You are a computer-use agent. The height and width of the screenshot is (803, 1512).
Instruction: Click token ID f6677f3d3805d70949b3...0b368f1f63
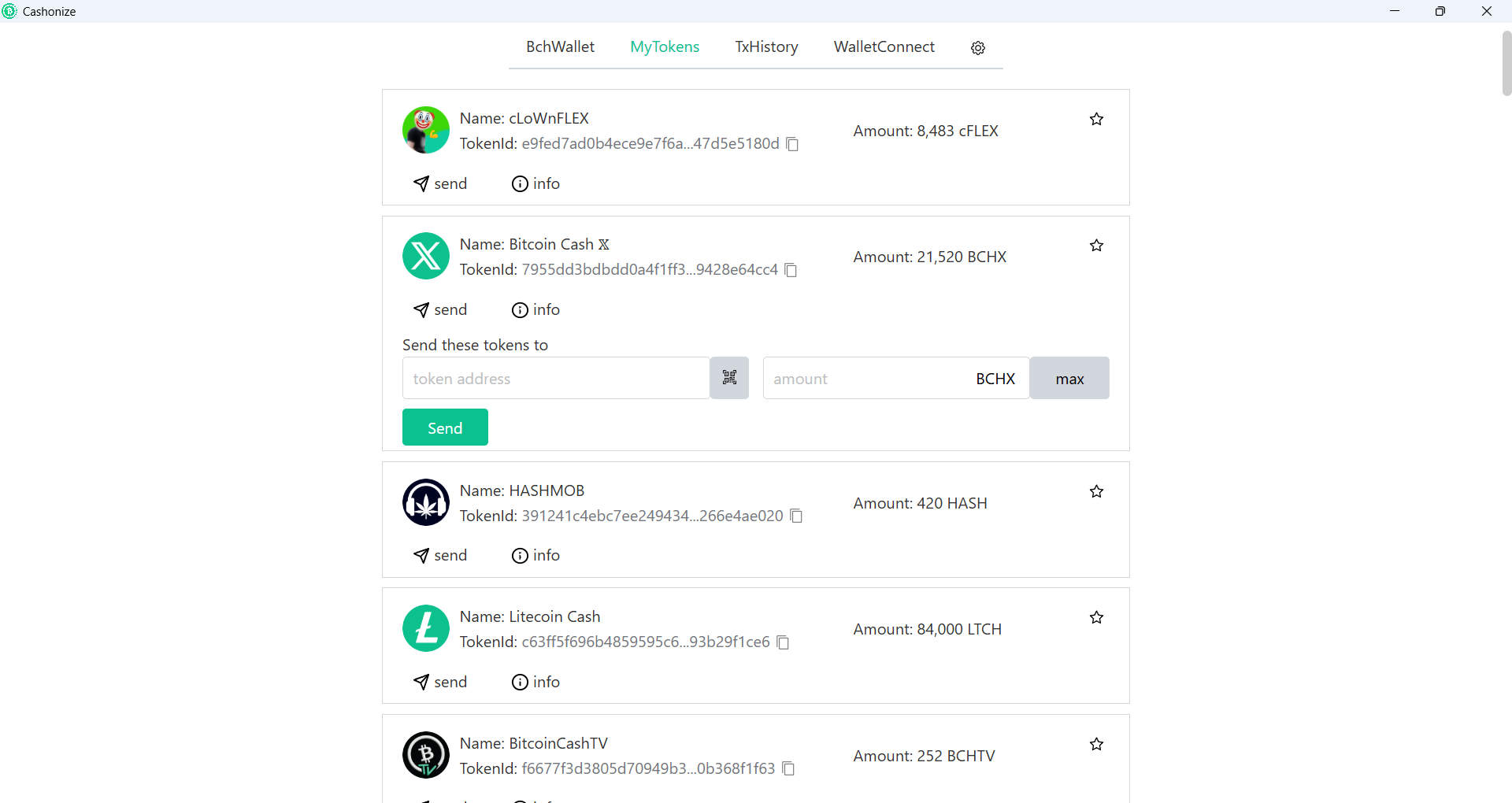(x=648, y=768)
